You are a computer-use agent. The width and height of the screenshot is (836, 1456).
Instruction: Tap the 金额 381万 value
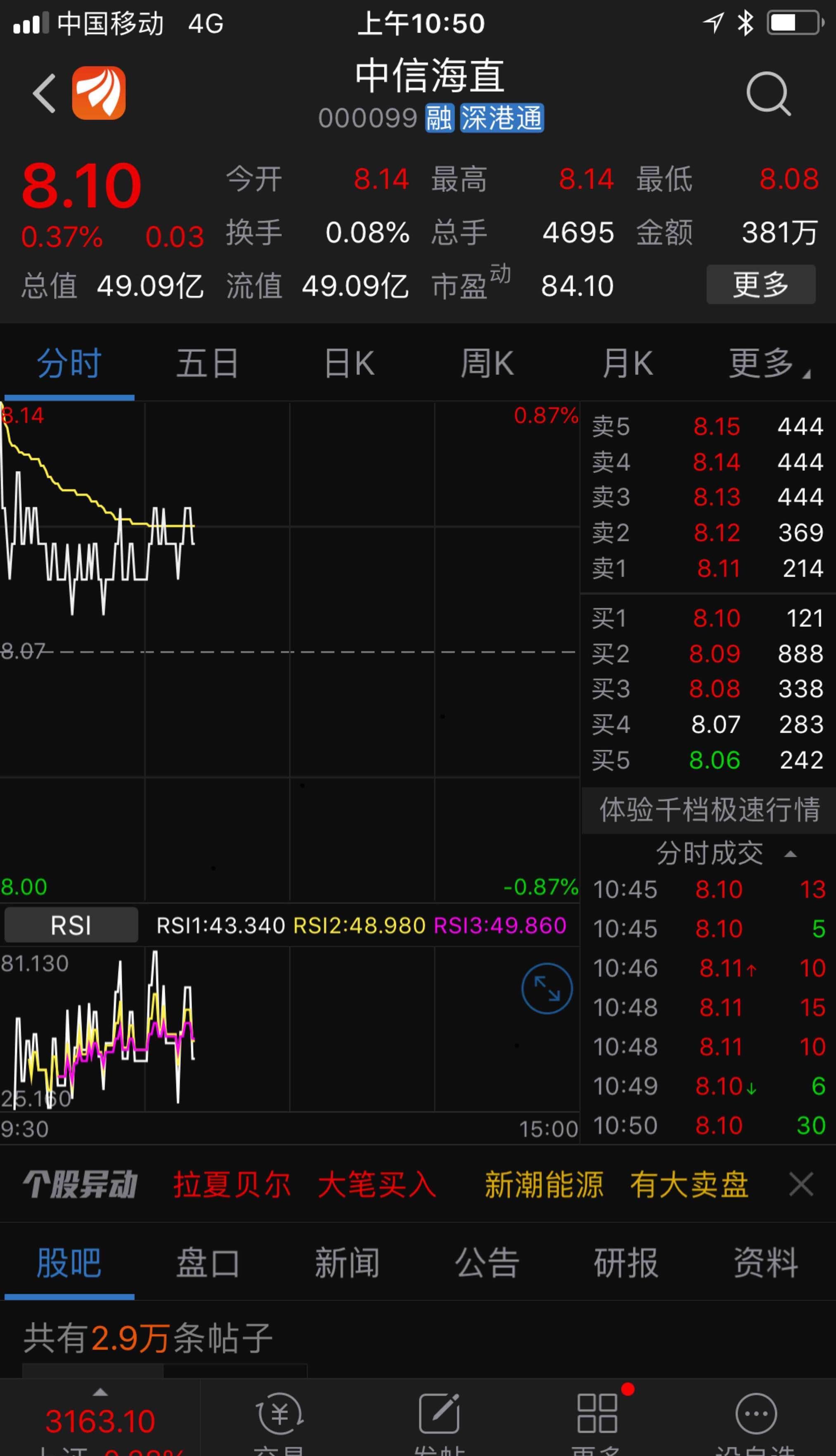(x=779, y=232)
